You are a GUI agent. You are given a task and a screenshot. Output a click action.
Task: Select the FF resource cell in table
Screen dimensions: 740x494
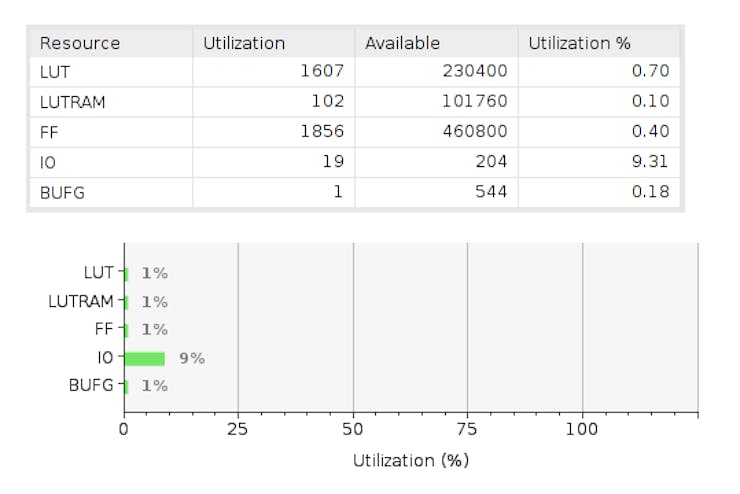(x=48, y=131)
